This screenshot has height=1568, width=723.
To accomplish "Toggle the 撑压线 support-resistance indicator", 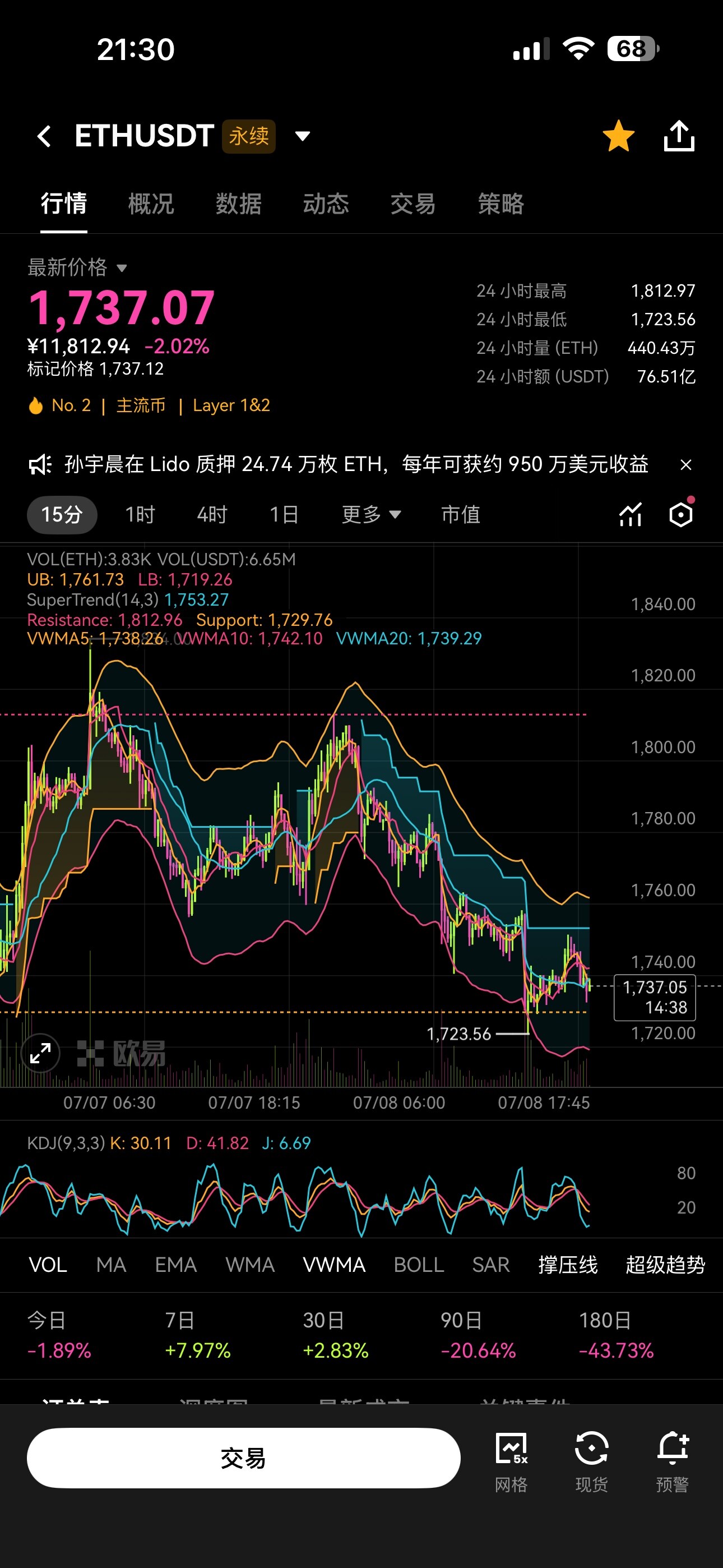I will pyautogui.click(x=568, y=1265).
